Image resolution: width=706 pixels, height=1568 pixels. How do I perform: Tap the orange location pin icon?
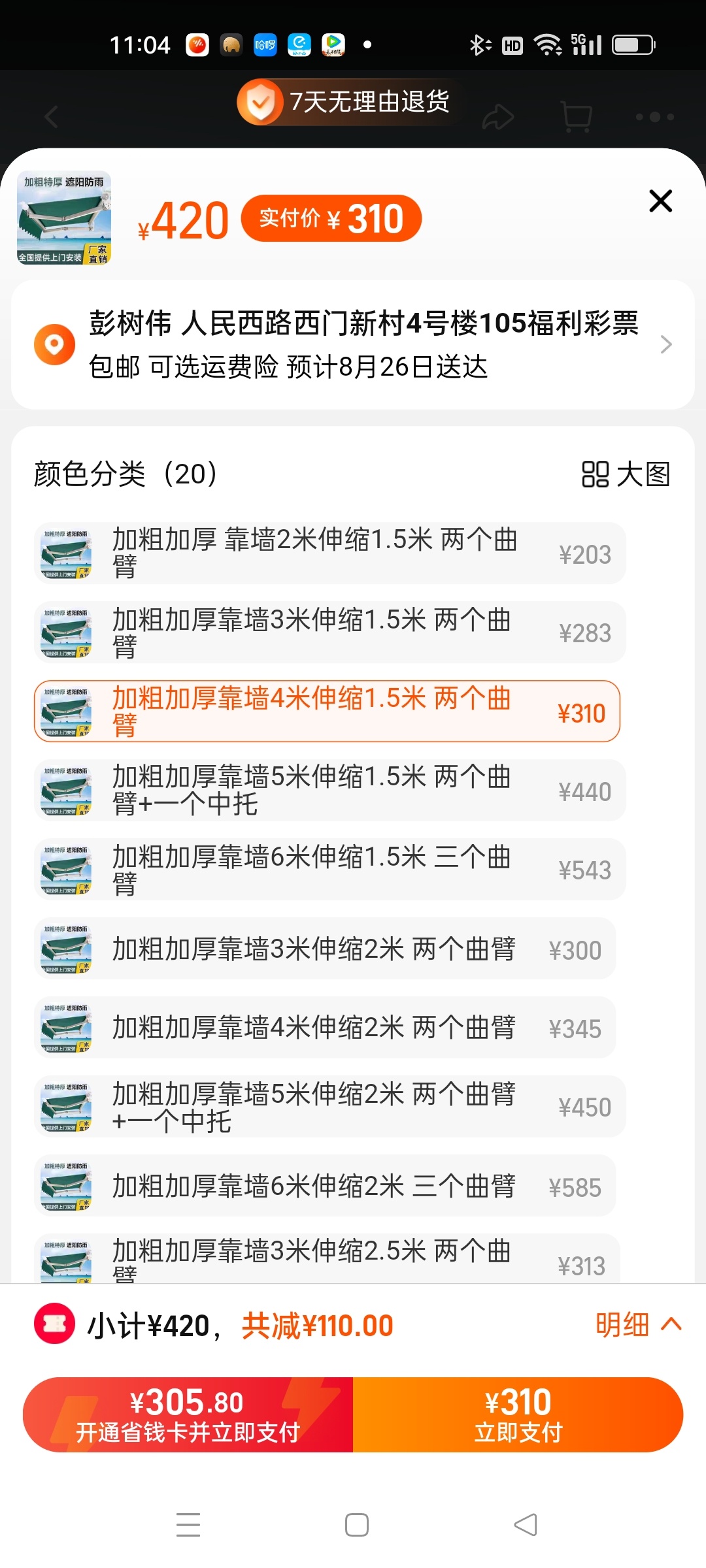tap(55, 344)
